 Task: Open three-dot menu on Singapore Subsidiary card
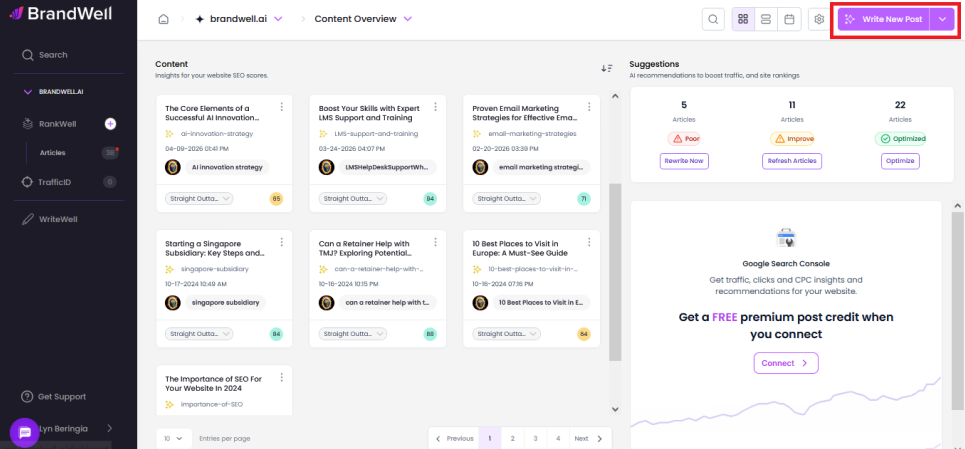point(282,242)
